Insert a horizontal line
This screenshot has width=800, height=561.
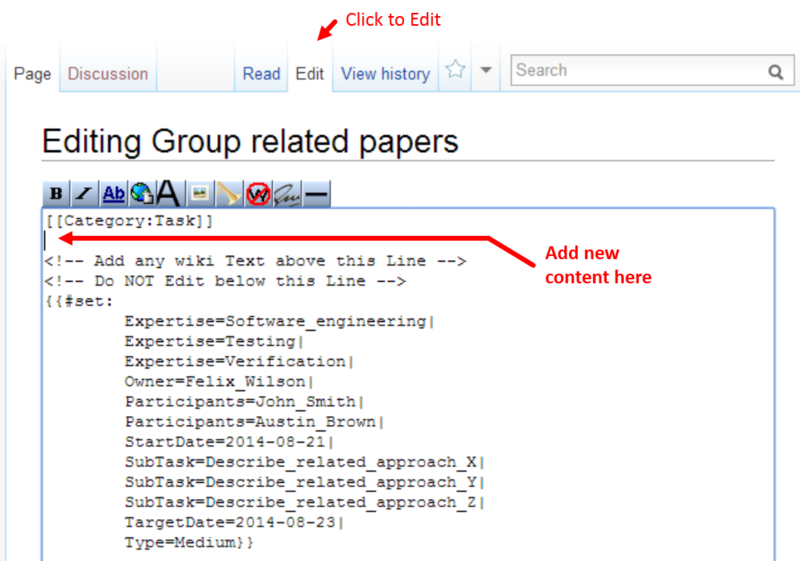[316, 194]
